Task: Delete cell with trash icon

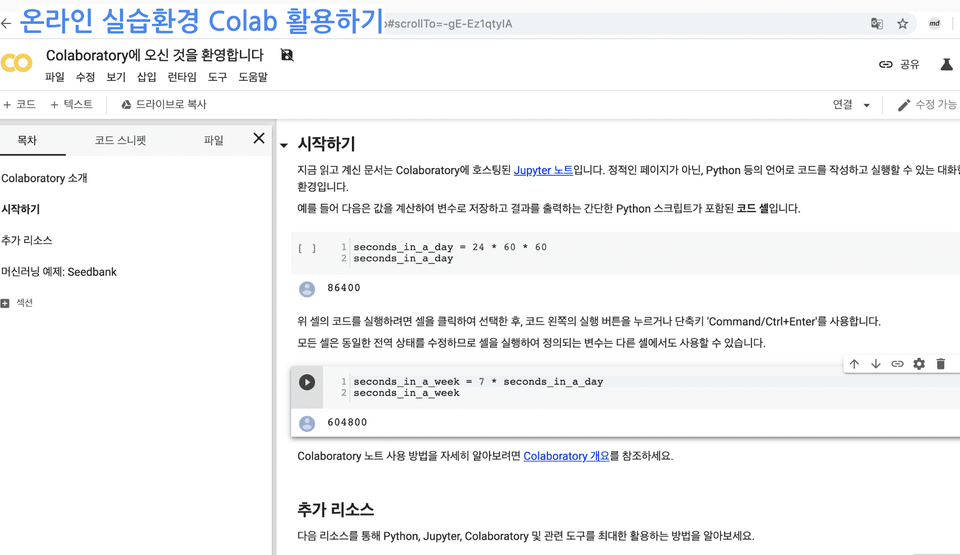Action: click(x=940, y=364)
